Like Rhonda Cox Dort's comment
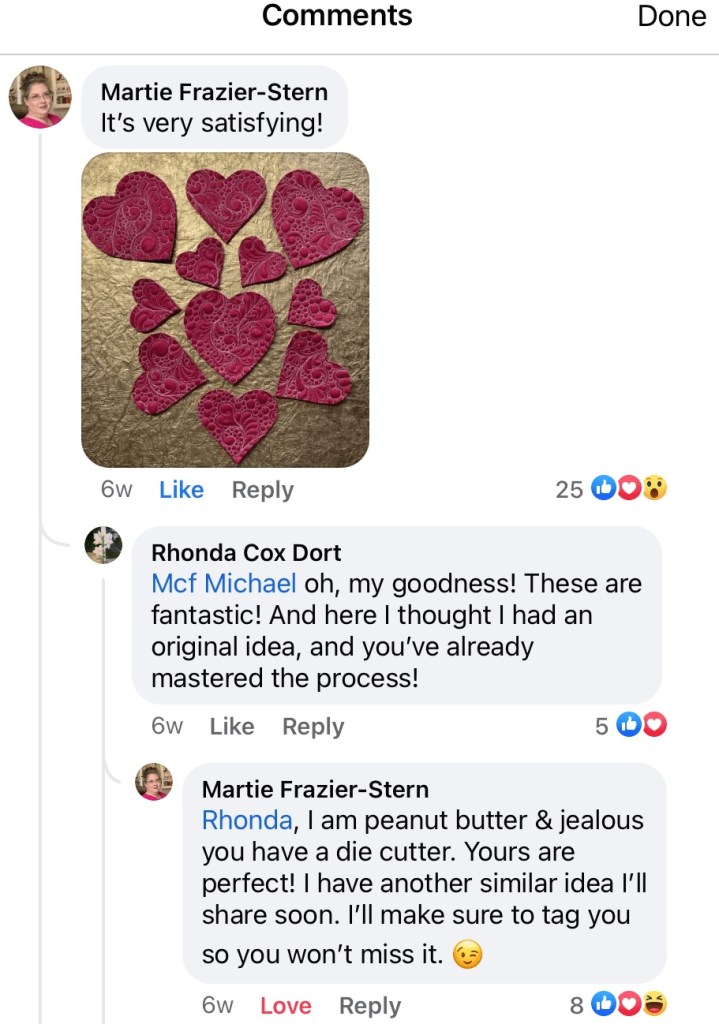Screen dimensions: 719x1024 232,727
